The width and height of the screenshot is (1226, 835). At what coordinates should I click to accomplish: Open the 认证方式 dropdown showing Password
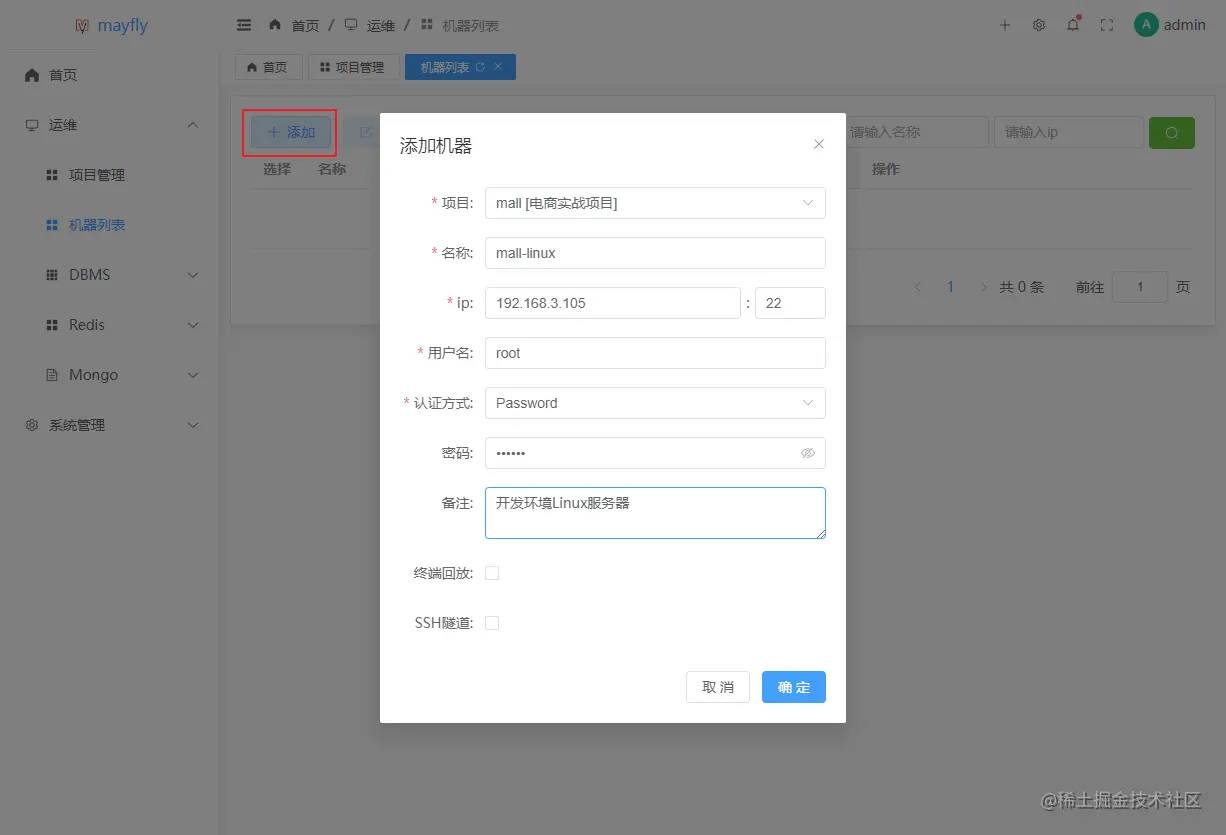tap(655, 403)
